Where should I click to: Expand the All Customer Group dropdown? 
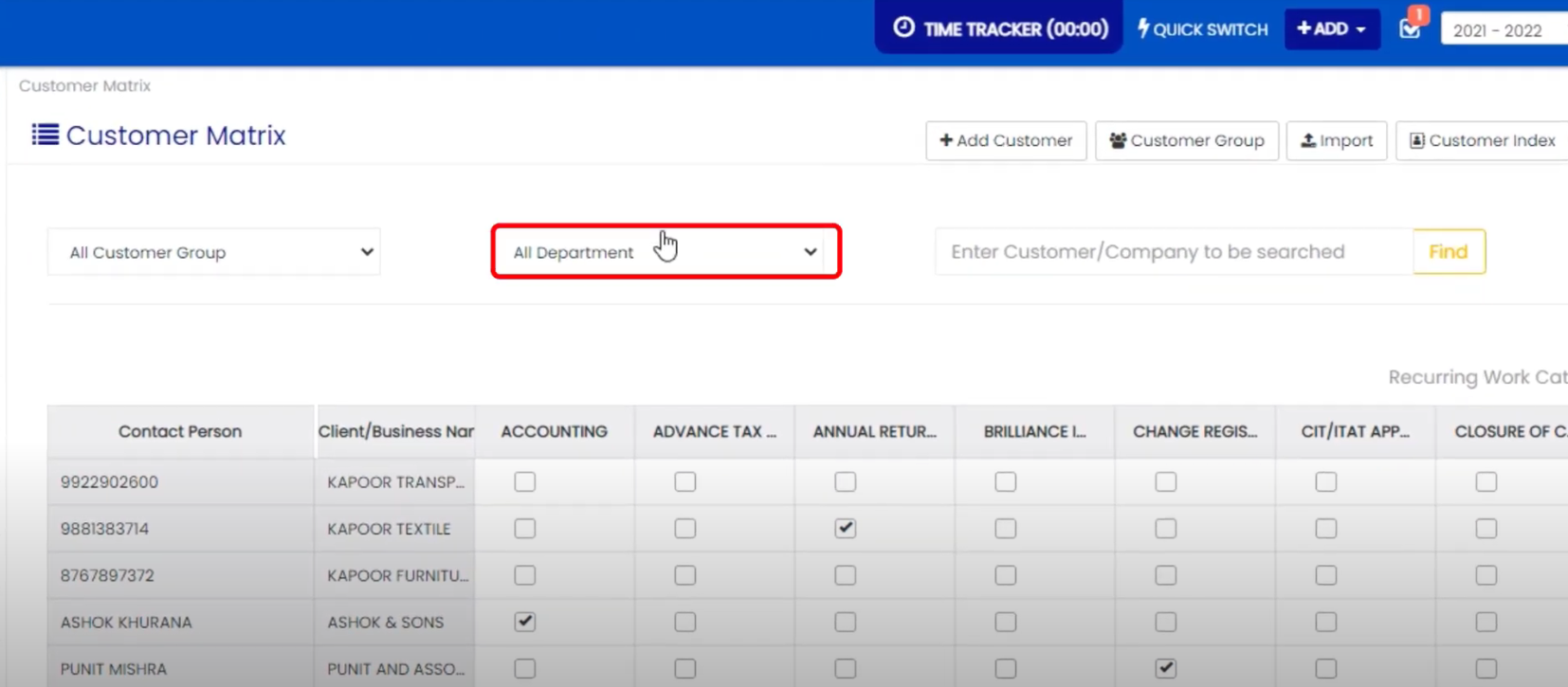(x=214, y=252)
